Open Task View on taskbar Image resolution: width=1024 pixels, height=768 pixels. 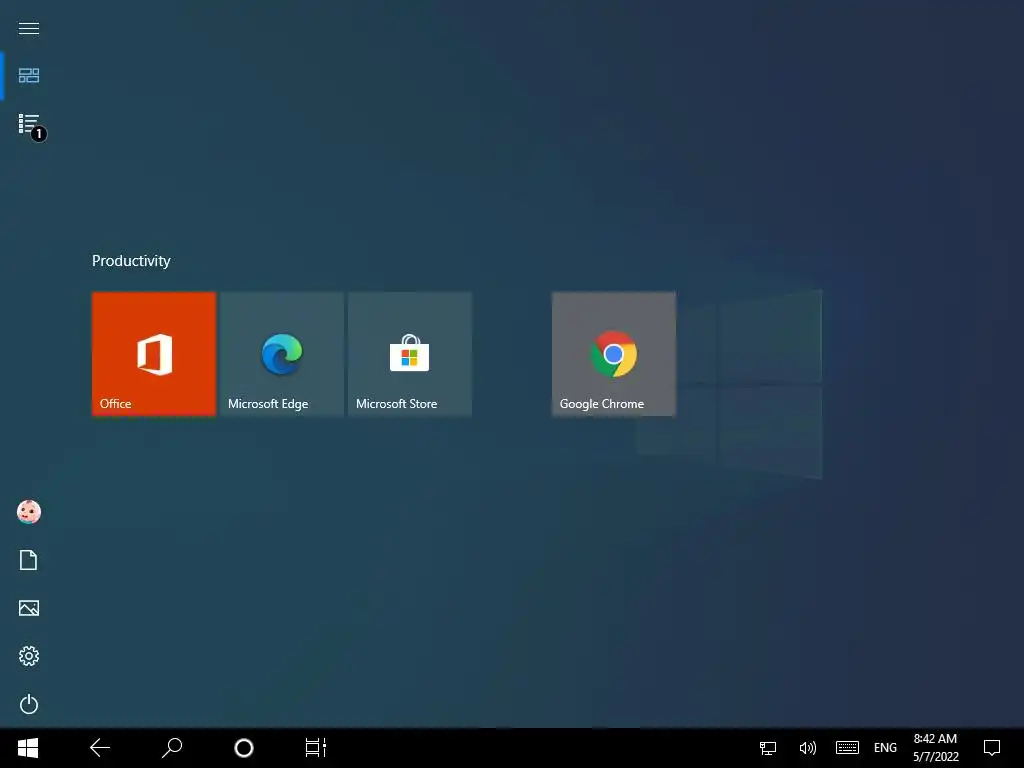click(315, 748)
